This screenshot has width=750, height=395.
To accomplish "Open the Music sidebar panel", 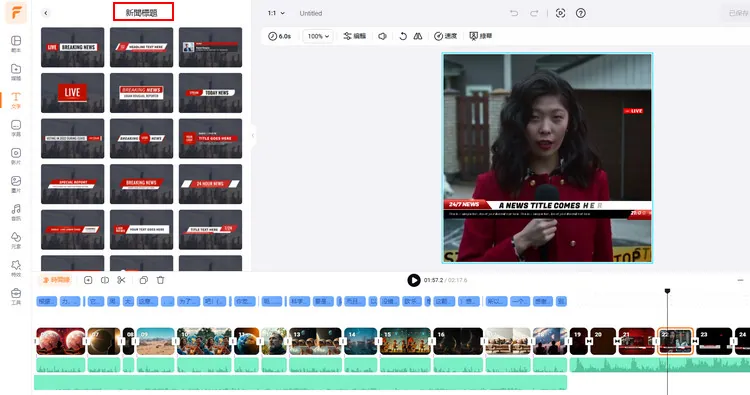I will pyautogui.click(x=16, y=211).
